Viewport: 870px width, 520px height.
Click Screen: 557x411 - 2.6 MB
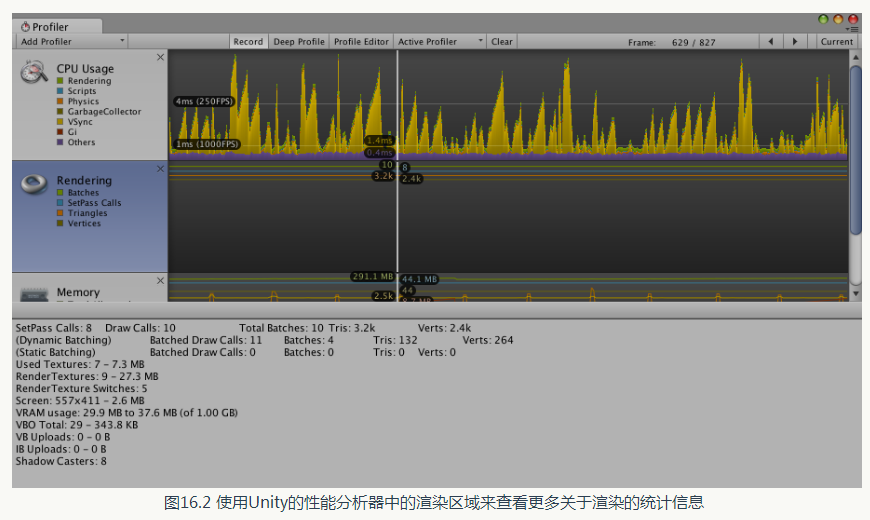pyautogui.click(x=80, y=401)
